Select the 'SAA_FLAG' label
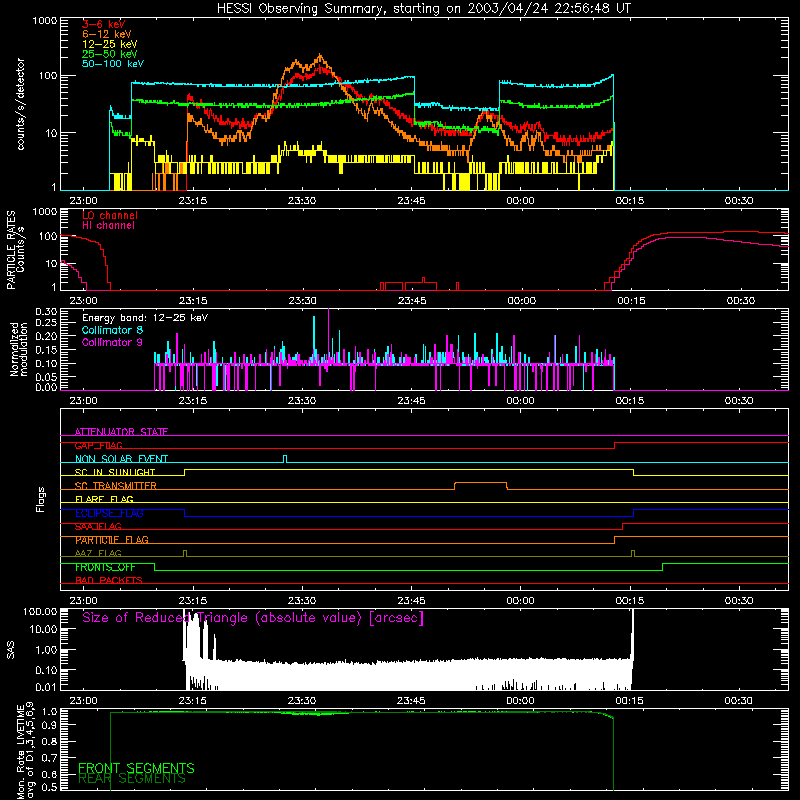The width and height of the screenshot is (800, 800). 98,527
